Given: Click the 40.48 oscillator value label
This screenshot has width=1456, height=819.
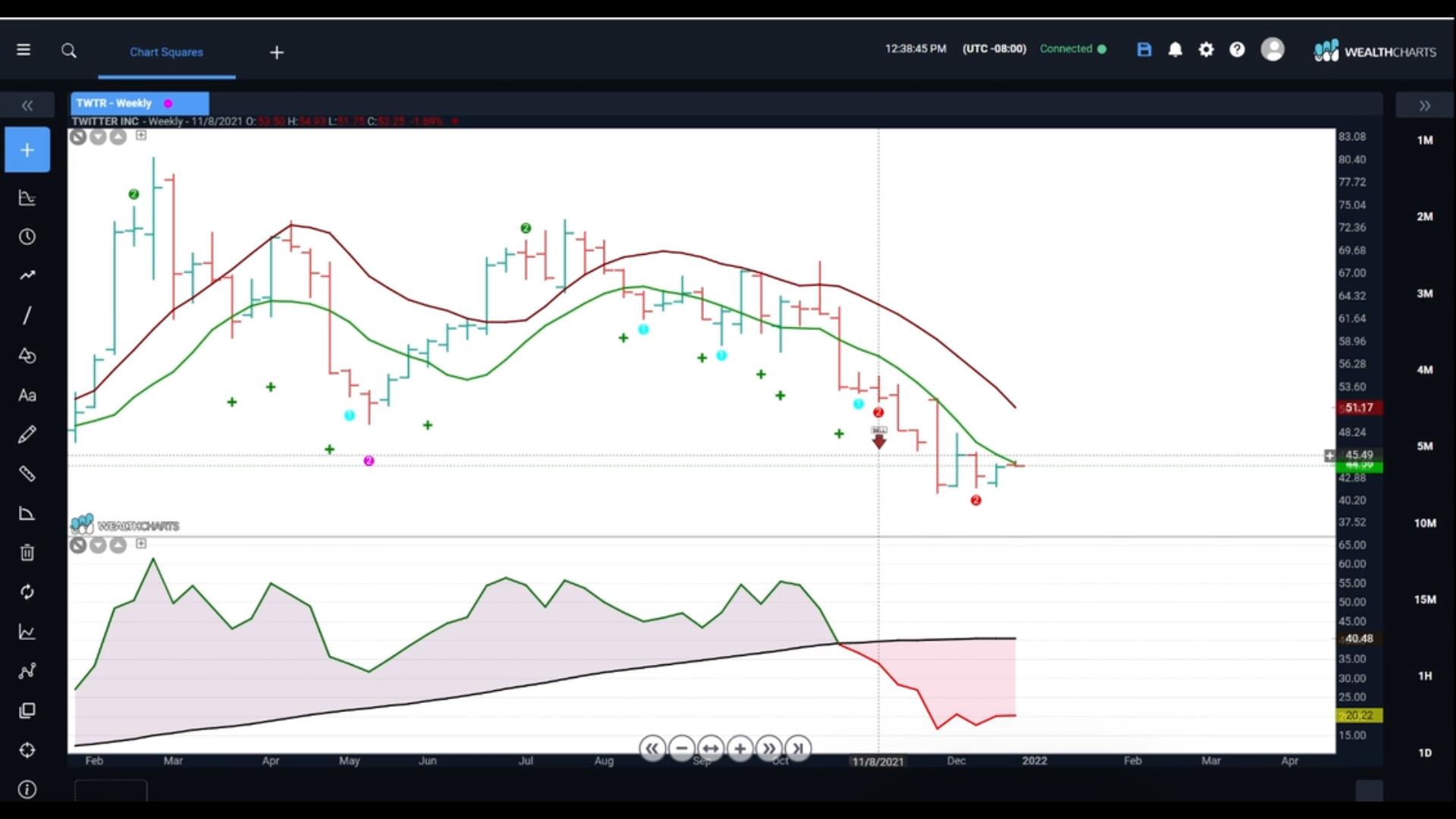Looking at the screenshot, I should [1359, 639].
